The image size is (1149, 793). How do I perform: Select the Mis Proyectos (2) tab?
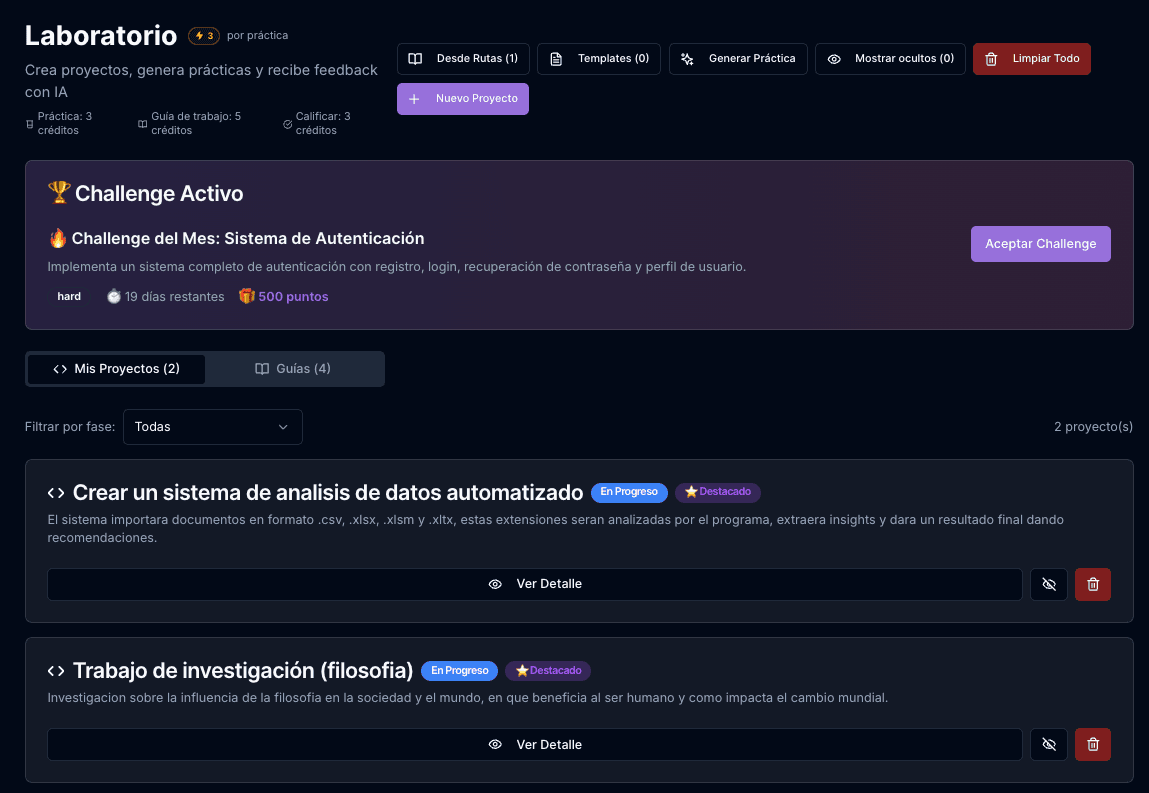116,369
